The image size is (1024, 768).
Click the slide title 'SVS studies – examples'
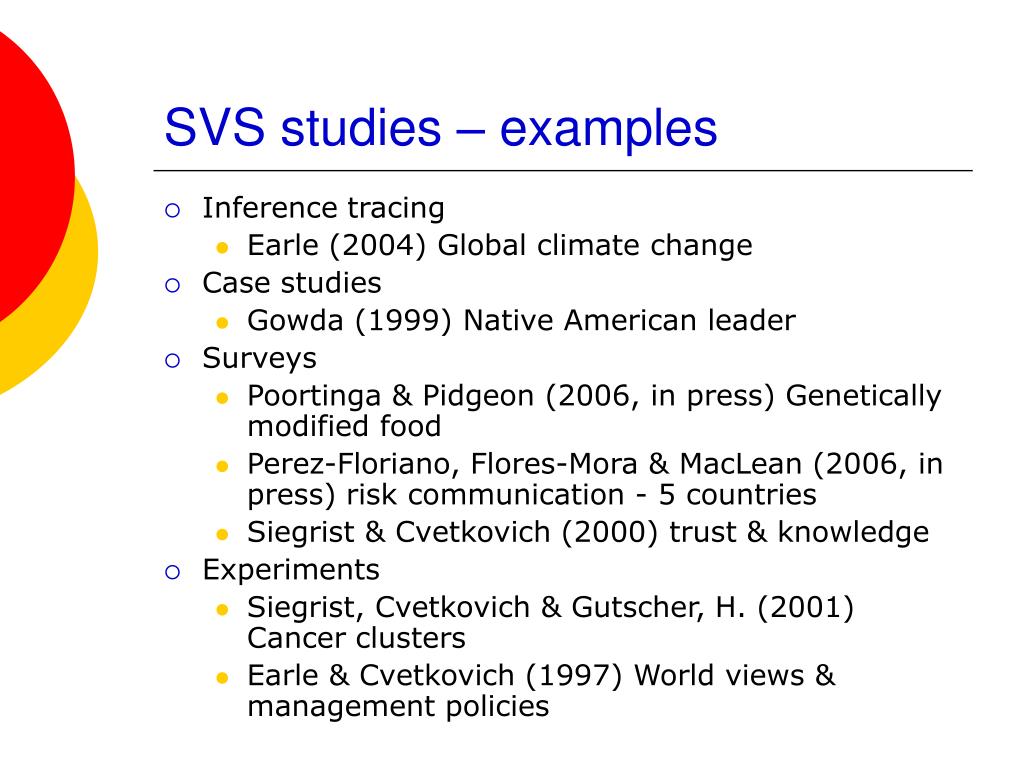[x=441, y=129]
